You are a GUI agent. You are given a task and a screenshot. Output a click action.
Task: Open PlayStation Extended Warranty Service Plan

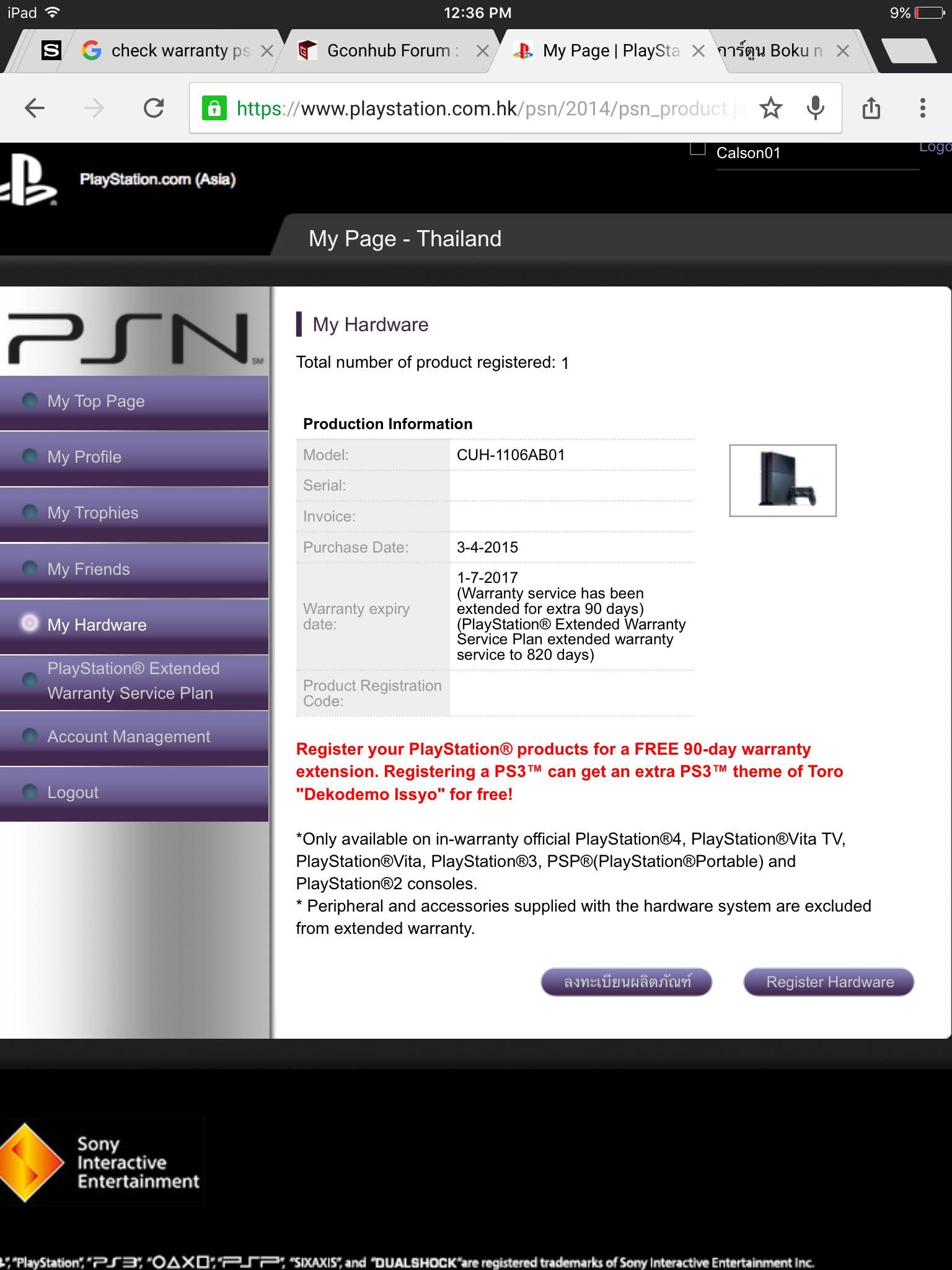point(134,682)
